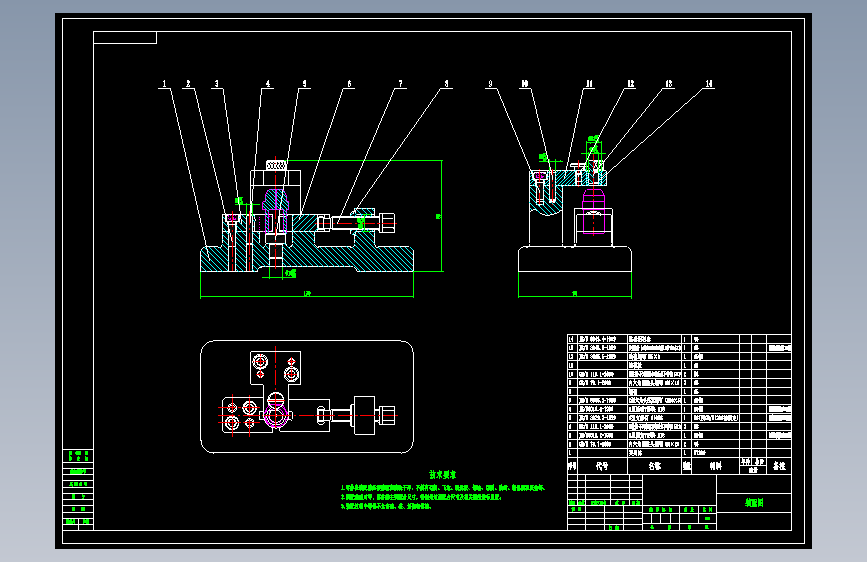
Task: Select the rounded base plate outline in the plan view
Action: [x=307, y=397]
